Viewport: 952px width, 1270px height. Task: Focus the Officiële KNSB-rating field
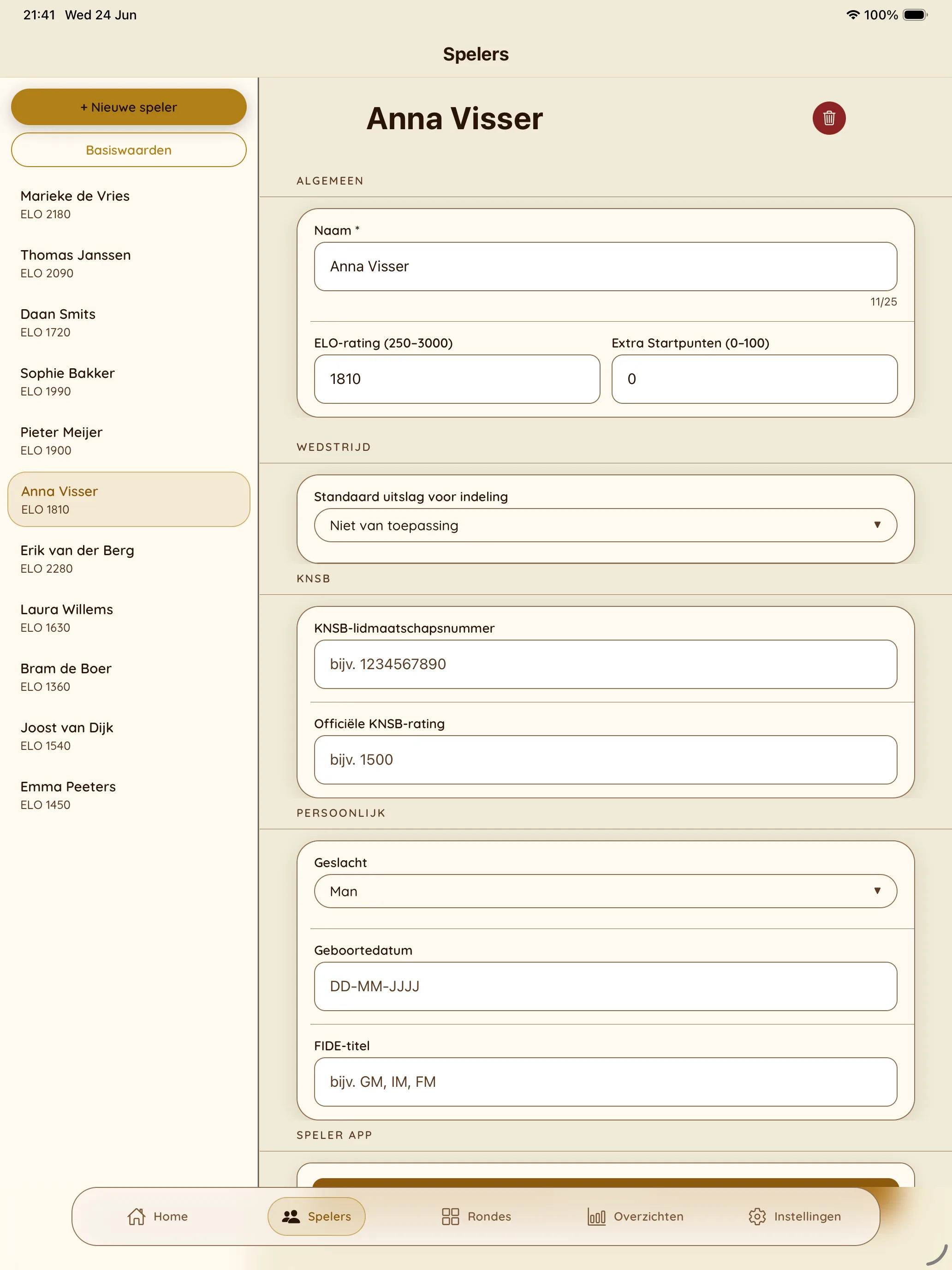pyautogui.click(x=606, y=760)
